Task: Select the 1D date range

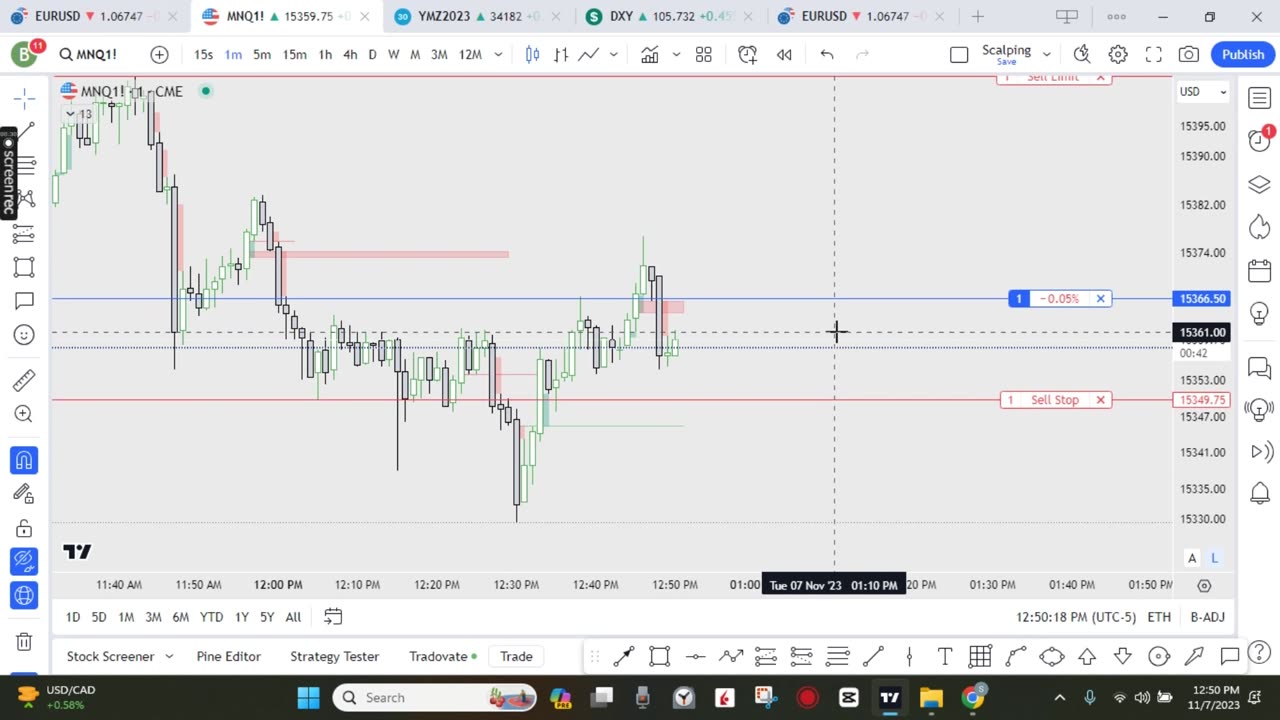Action: (x=73, y=617)
